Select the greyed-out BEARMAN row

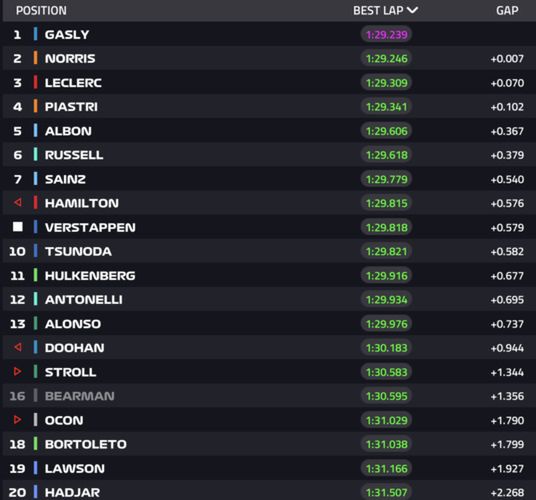click(269, 396)
